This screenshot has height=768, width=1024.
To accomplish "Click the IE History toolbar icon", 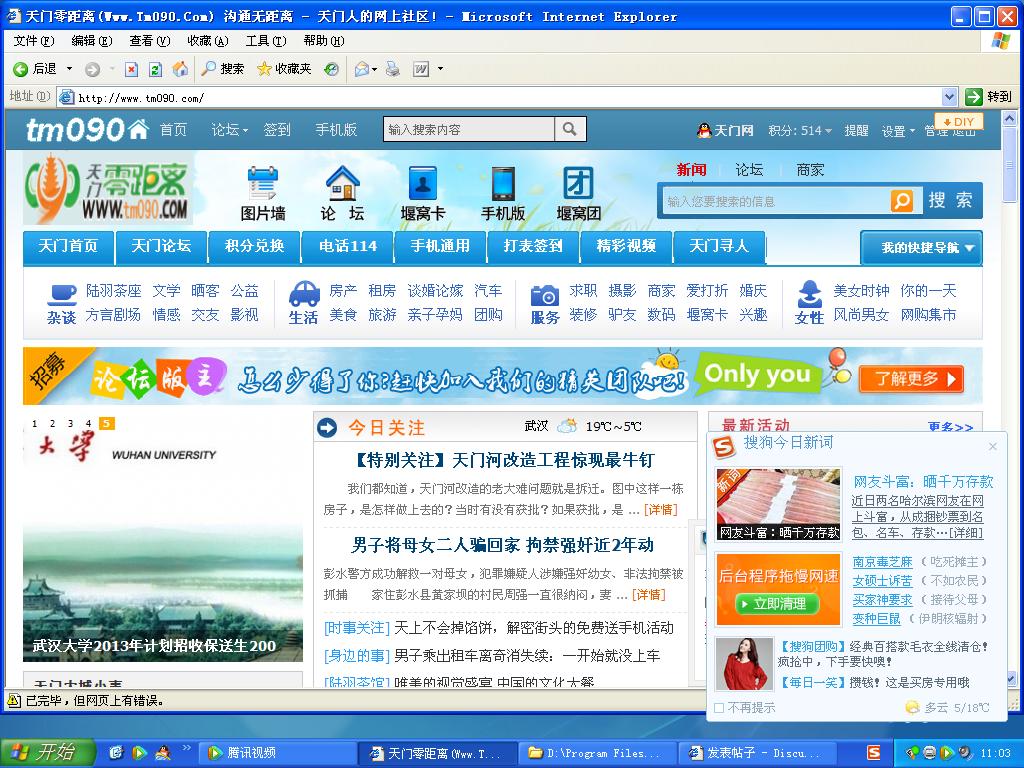I will (332, 69).
